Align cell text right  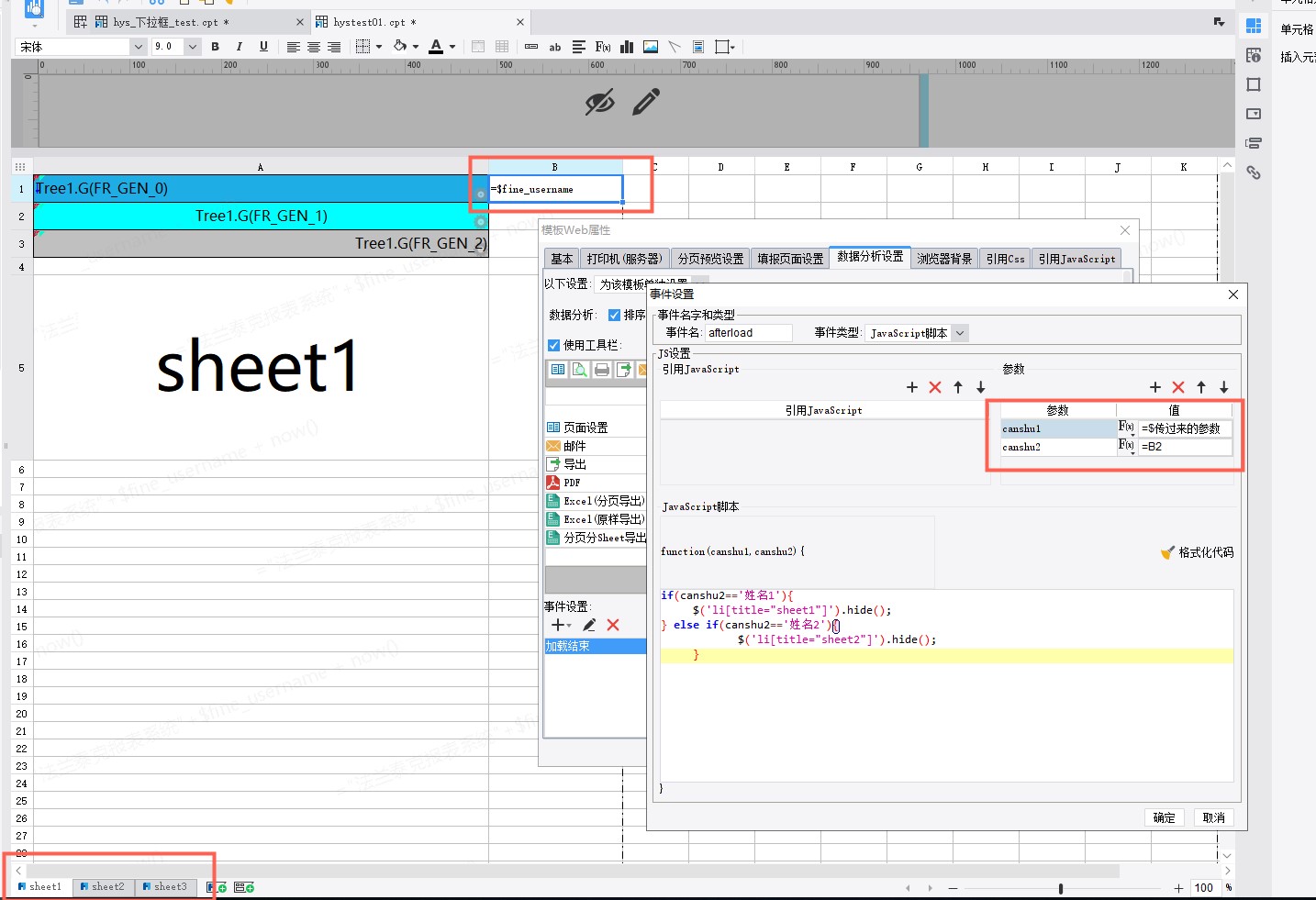(x=334, y=47)
